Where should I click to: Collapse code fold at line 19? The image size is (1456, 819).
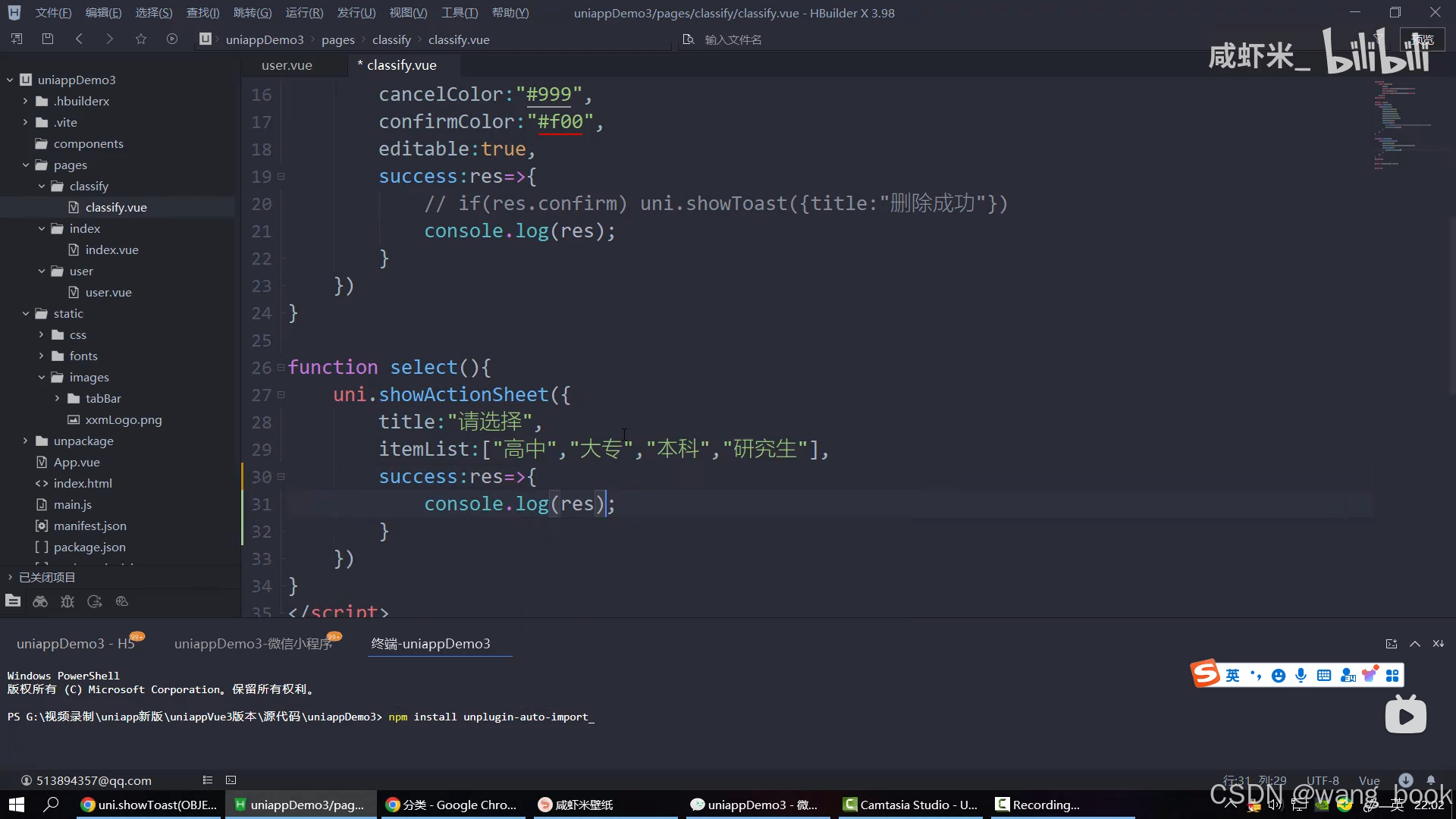click(281, 177)
